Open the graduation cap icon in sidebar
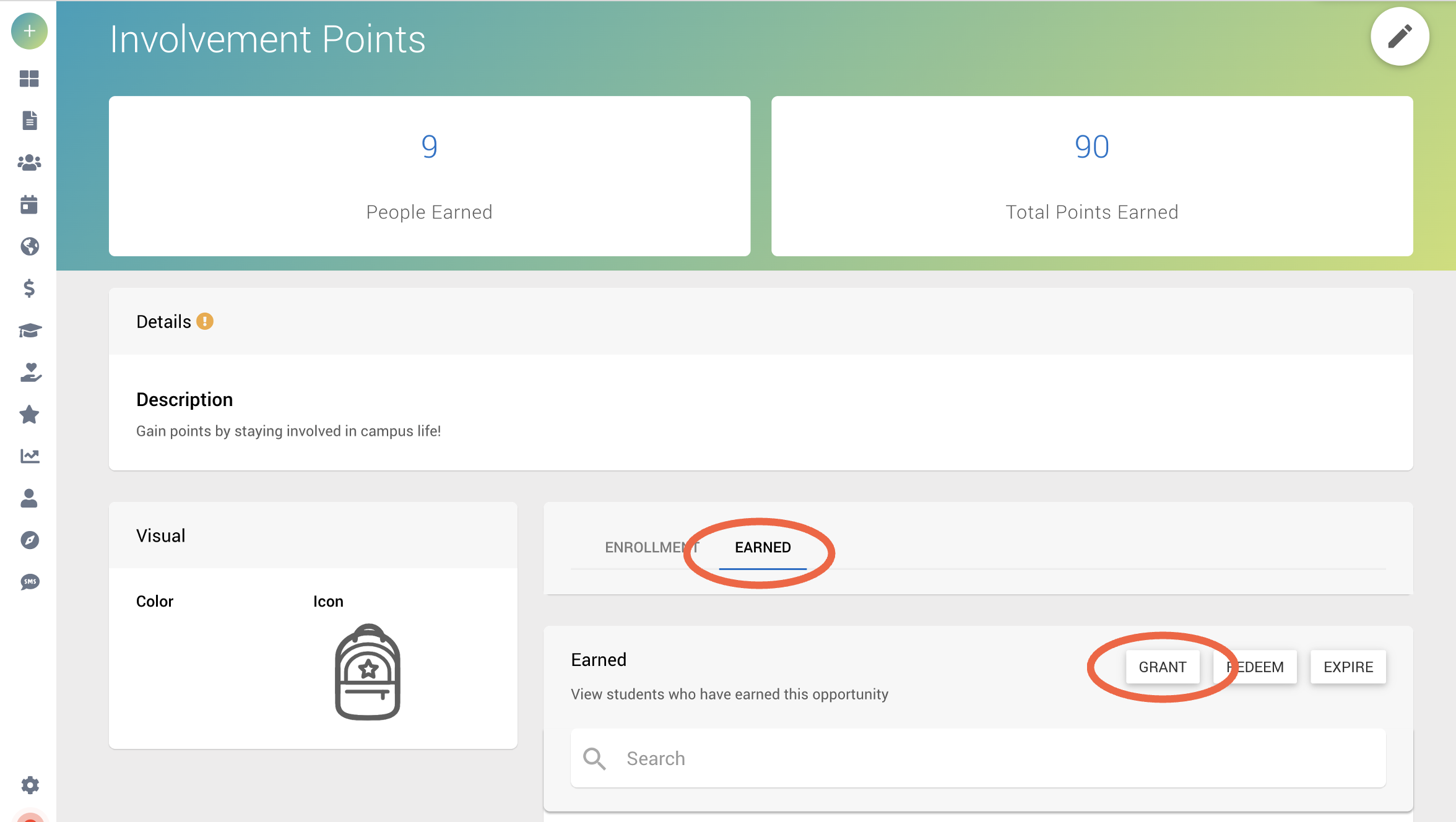The height and width of the screenshot is (822, 1456). [29, 331]
